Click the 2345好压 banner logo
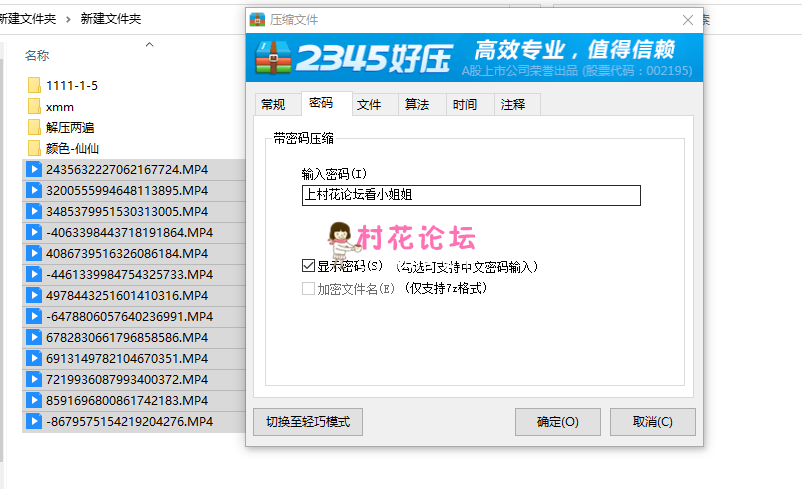The width and height of the screenshot is (802, 489). coord(354,57)
